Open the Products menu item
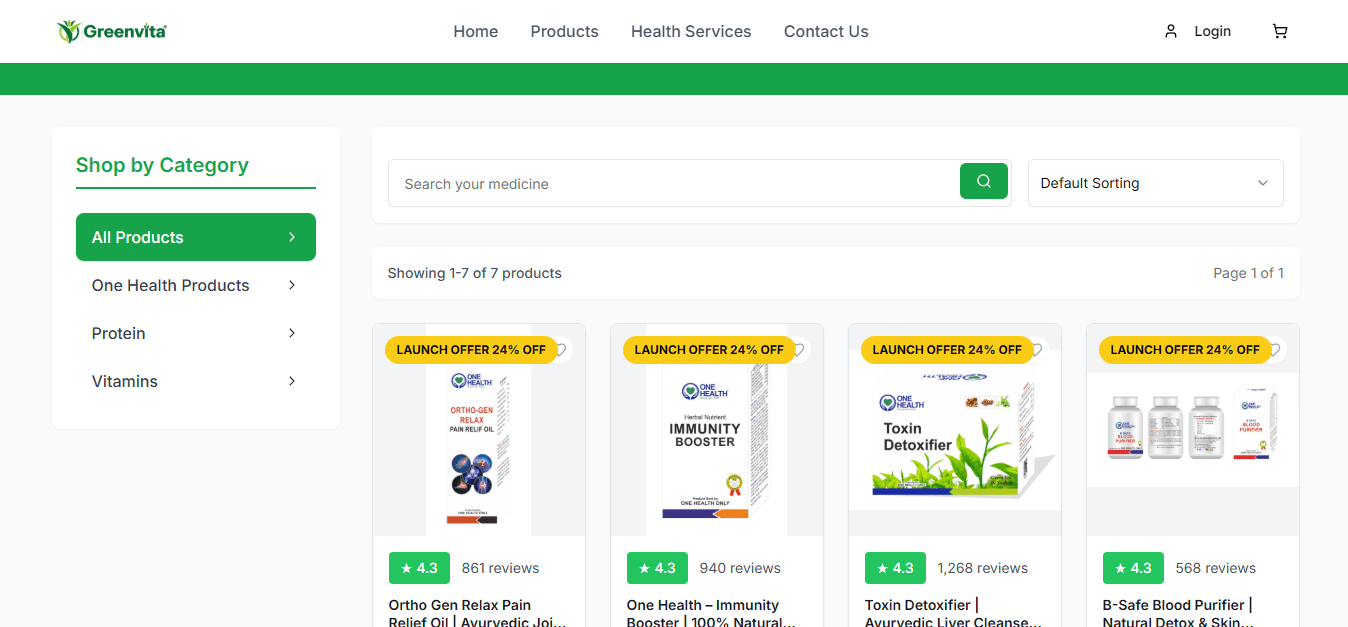The width and height of the screenshot is (1348, 627). point(564,31)
